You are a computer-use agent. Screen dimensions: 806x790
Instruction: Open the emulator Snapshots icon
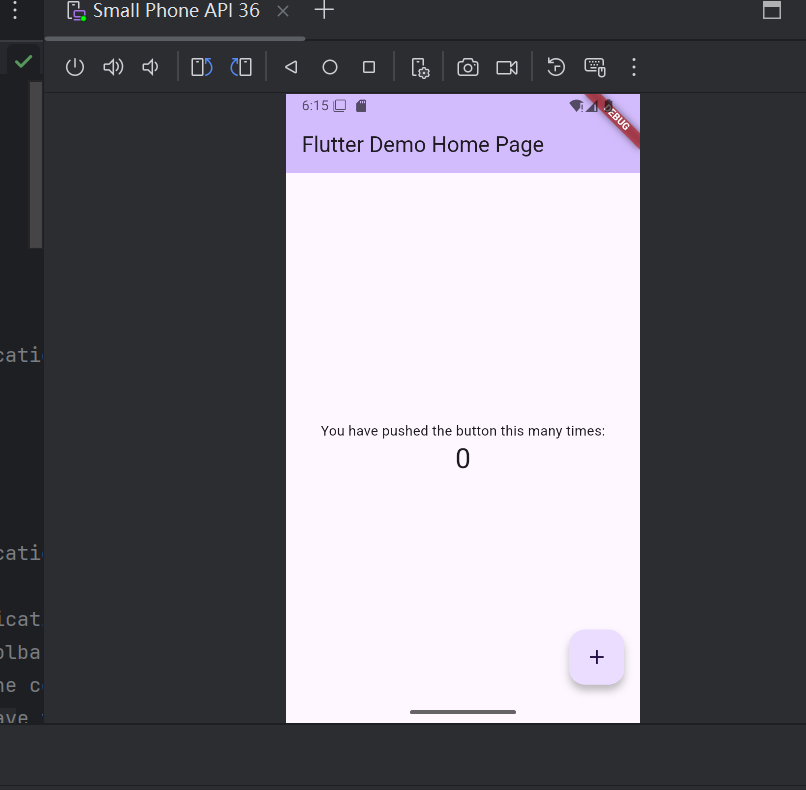(555, 67)
